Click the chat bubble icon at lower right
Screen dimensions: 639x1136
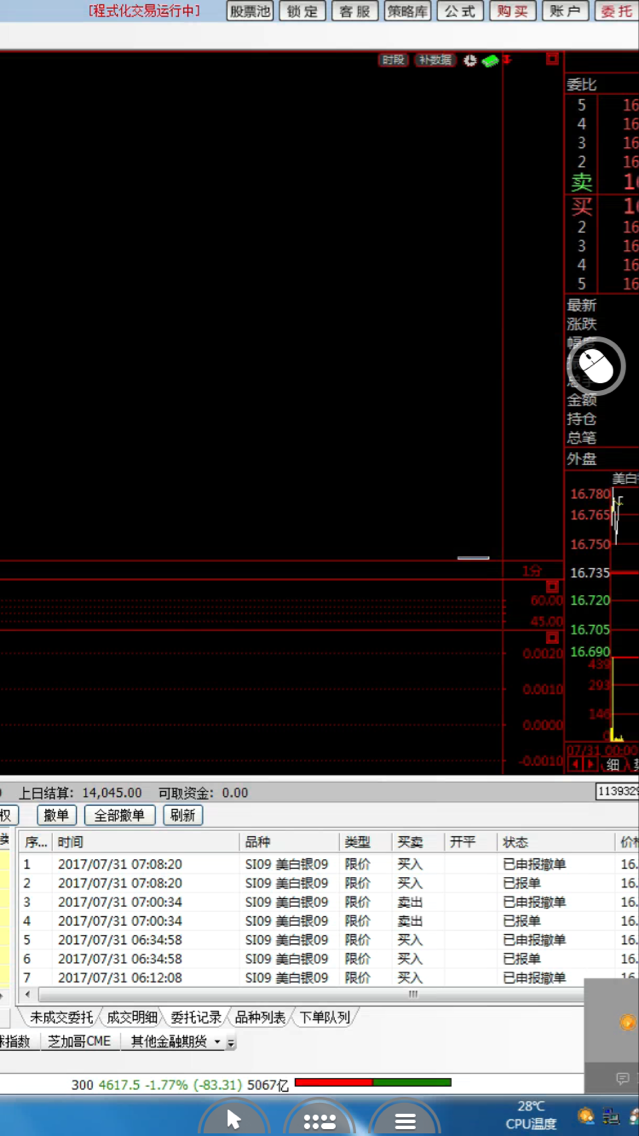point(622,1079)
